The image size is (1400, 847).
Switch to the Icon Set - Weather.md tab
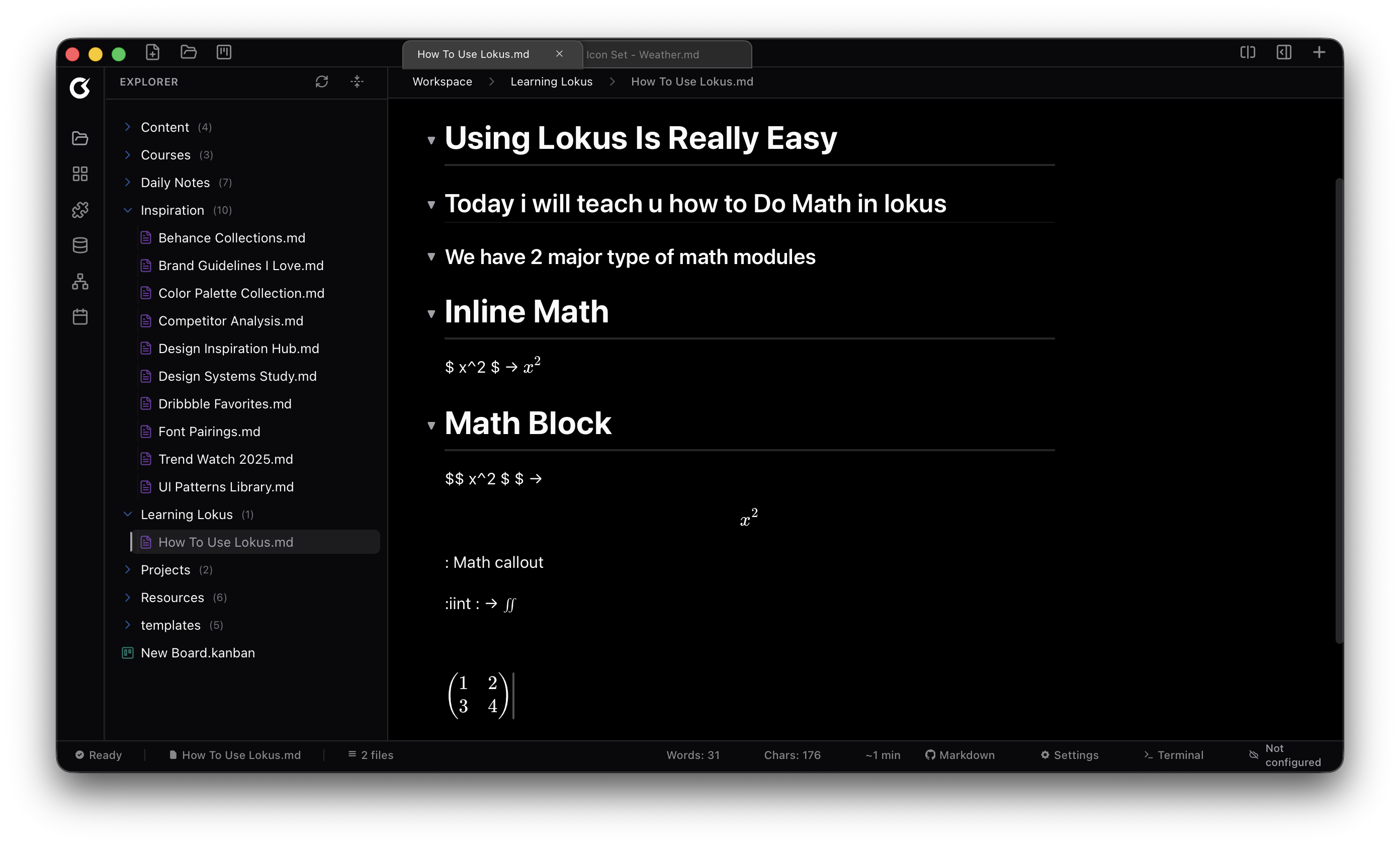(643, 54)
